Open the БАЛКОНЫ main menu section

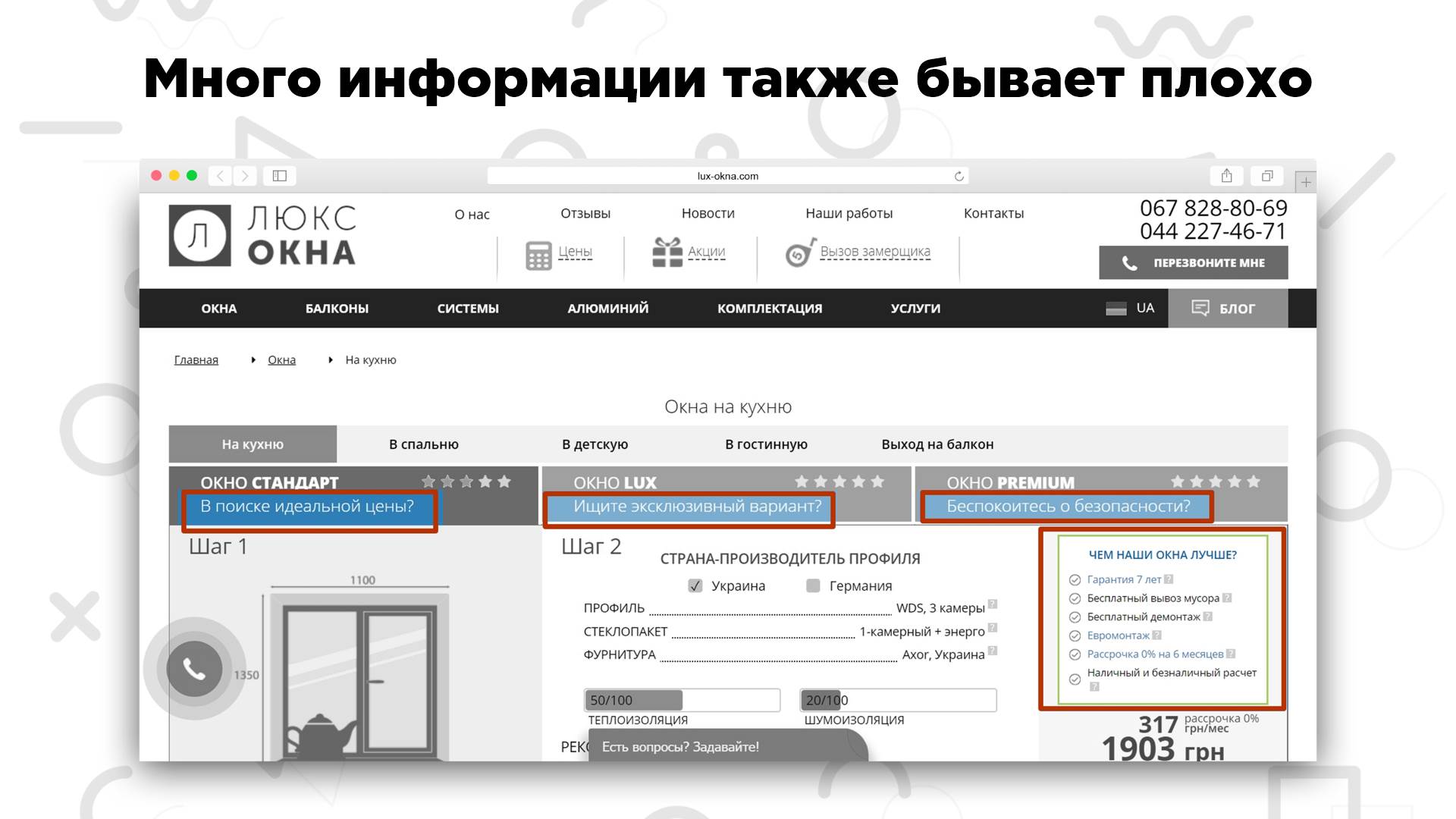(x=337, y=309)
